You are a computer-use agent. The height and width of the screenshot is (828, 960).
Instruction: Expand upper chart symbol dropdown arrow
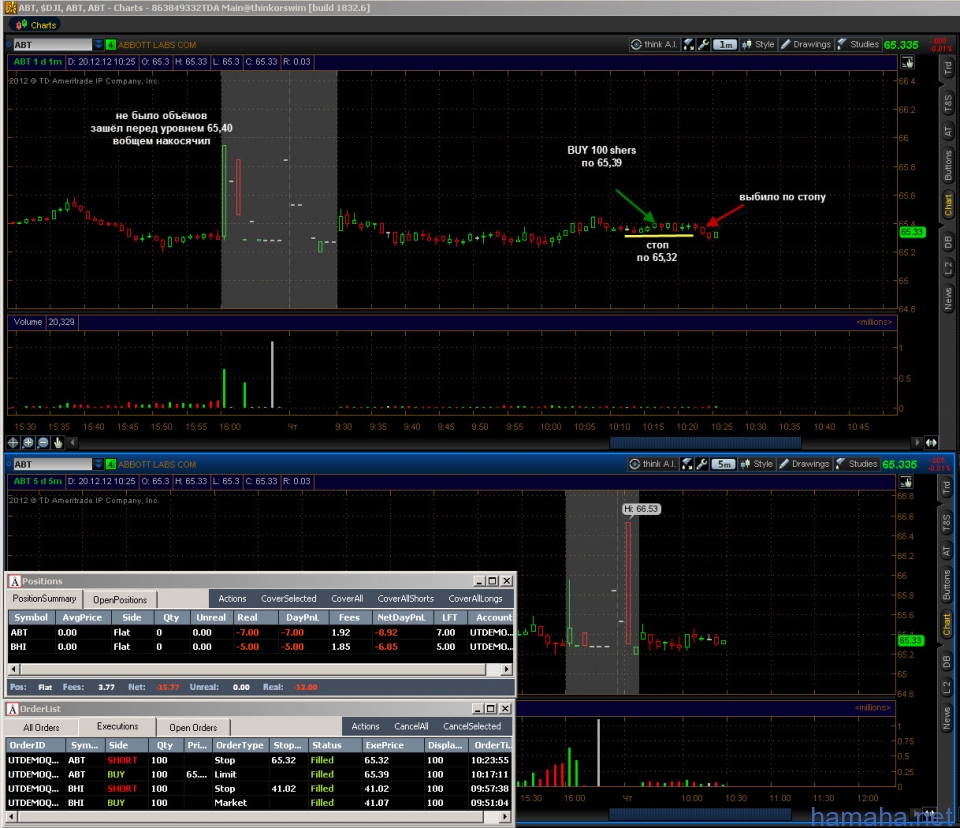[x=98, y=45]
